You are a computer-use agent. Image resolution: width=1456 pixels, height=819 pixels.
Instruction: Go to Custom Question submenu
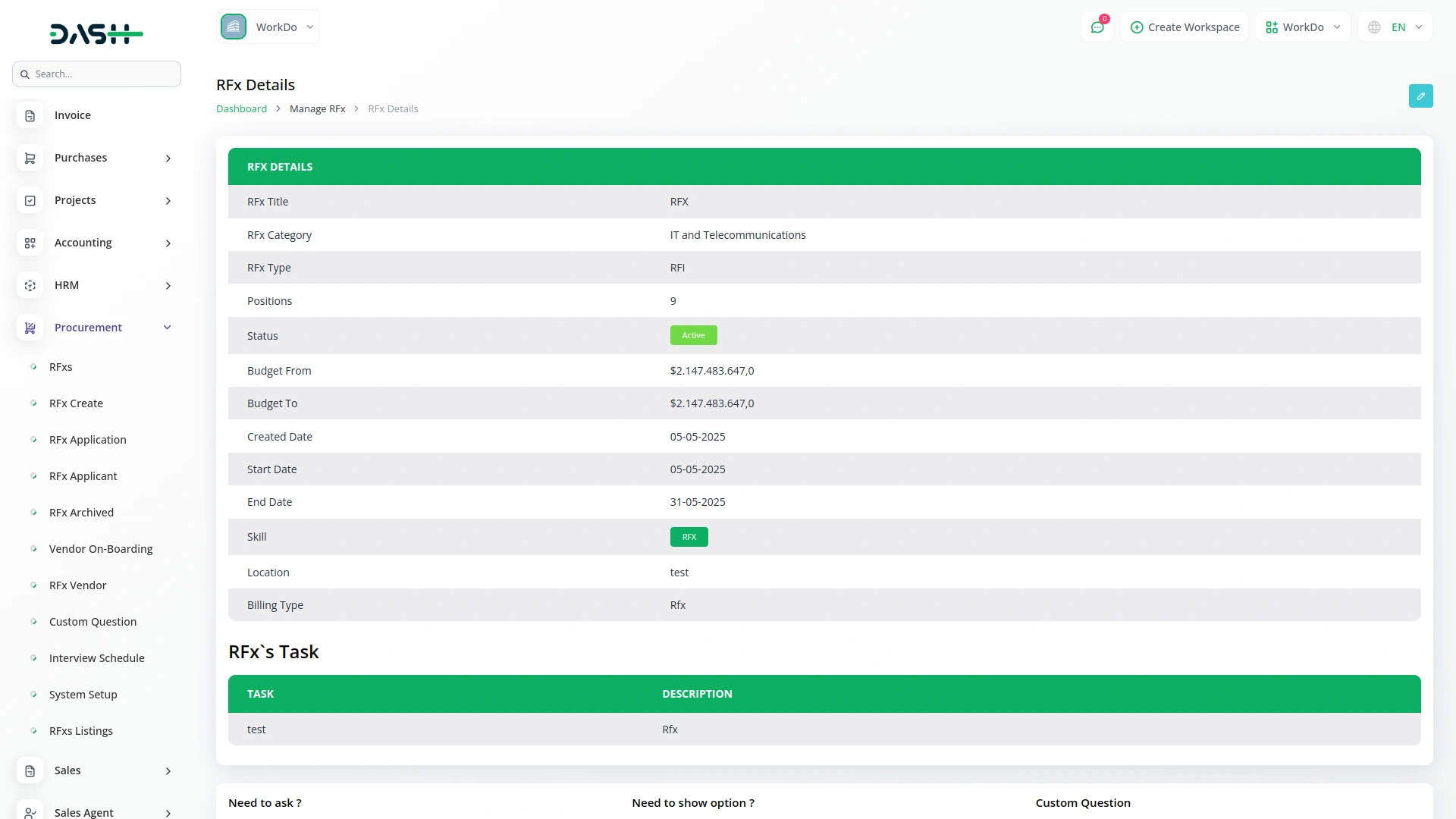pyautogui.click(x=93, y=622)
